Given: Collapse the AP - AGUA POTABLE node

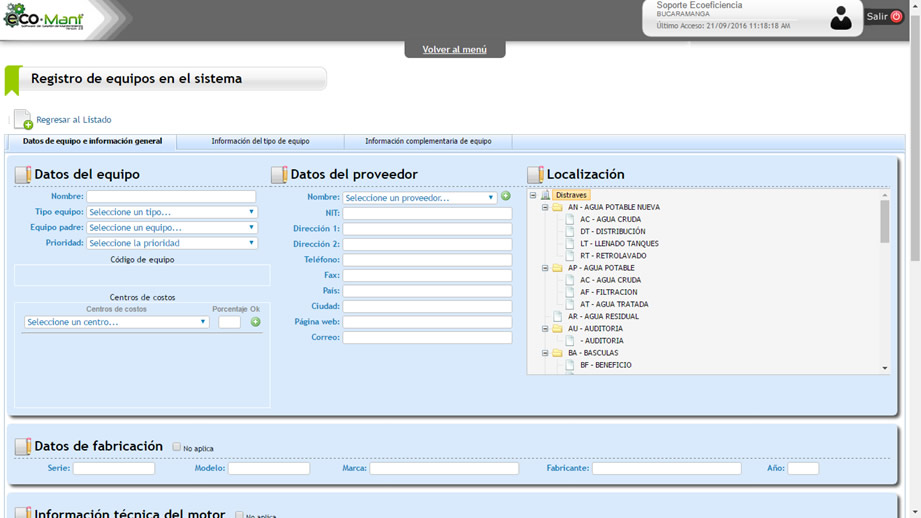Looking at the screenshot, I should pyautogui.click(x=545, y=268).
